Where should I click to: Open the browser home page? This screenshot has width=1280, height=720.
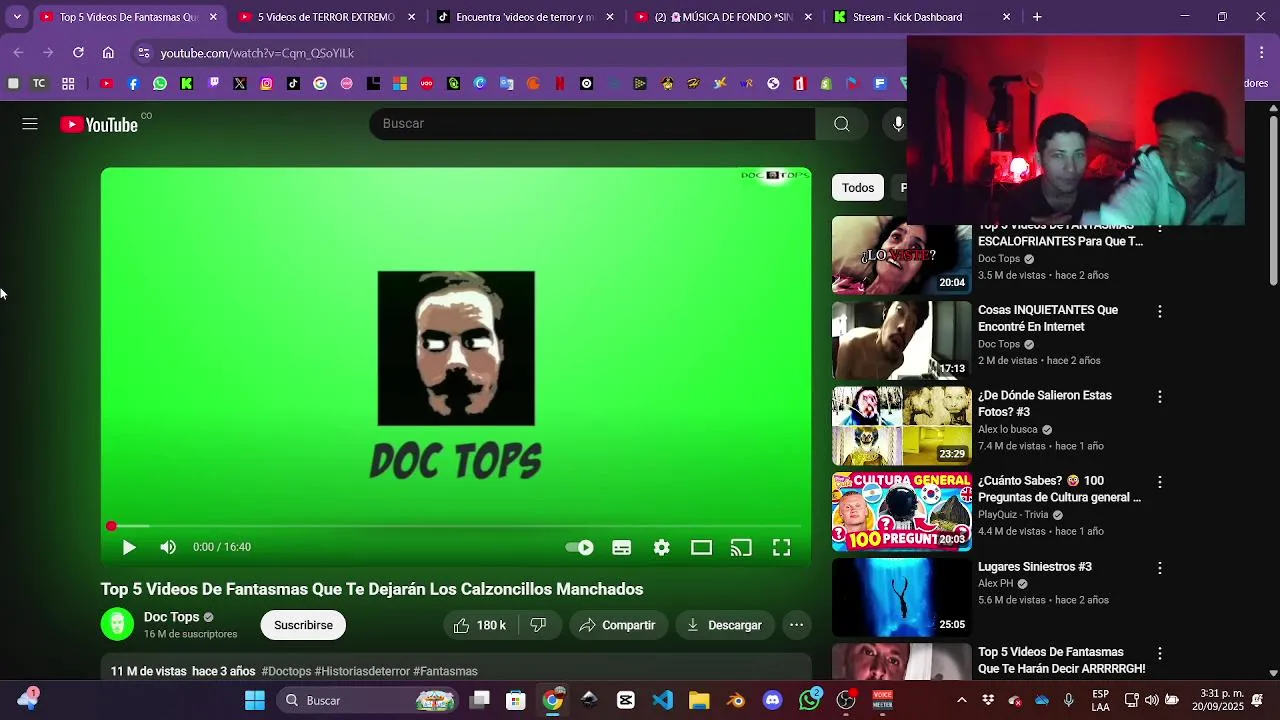(108, 53)
